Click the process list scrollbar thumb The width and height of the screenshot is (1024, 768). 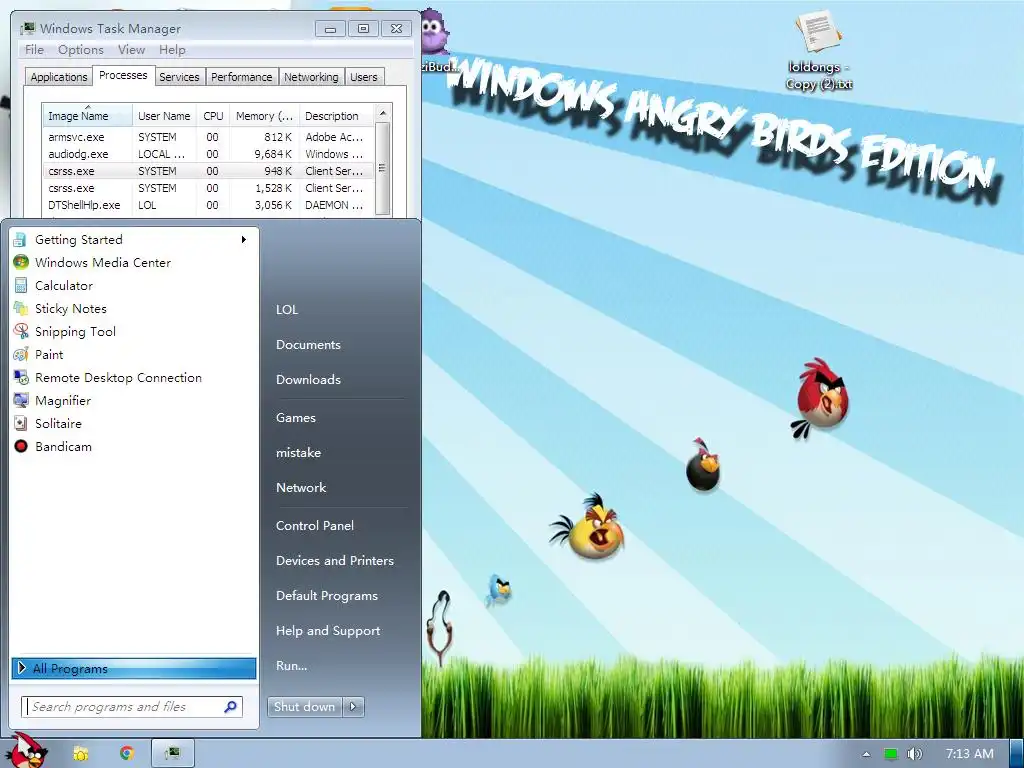click(x=383, y=168)
